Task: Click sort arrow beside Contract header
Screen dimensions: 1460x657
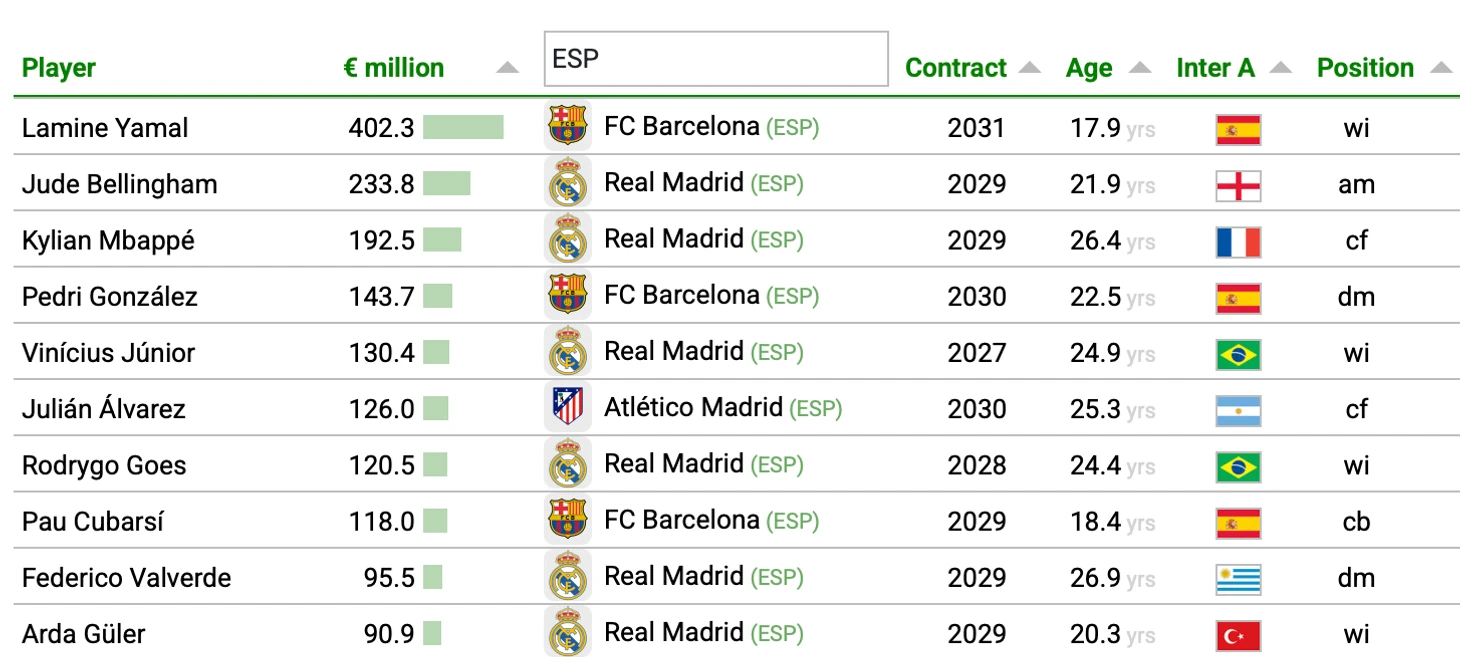Action: [1029, 68]
